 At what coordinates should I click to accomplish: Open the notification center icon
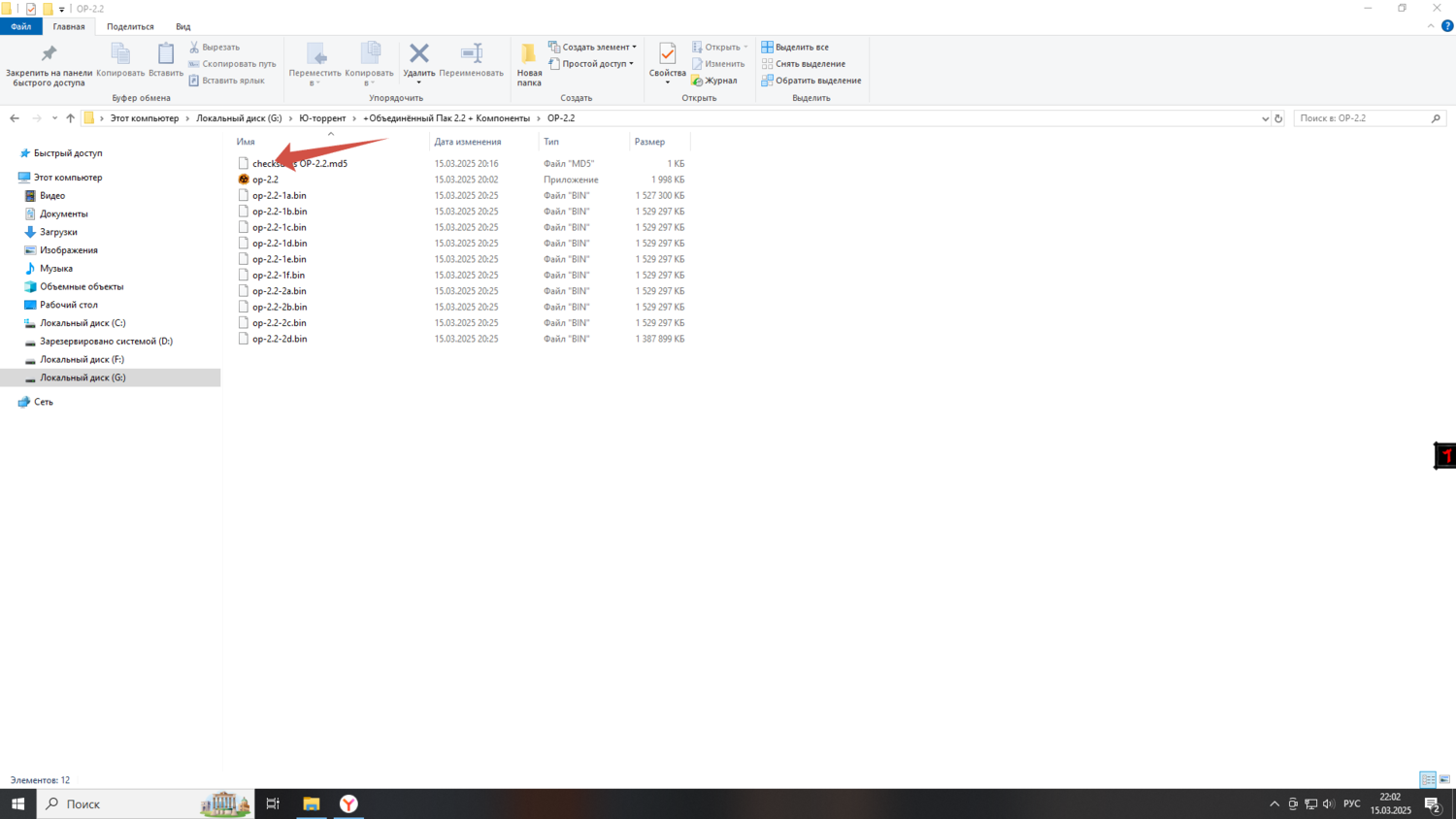1433,803
